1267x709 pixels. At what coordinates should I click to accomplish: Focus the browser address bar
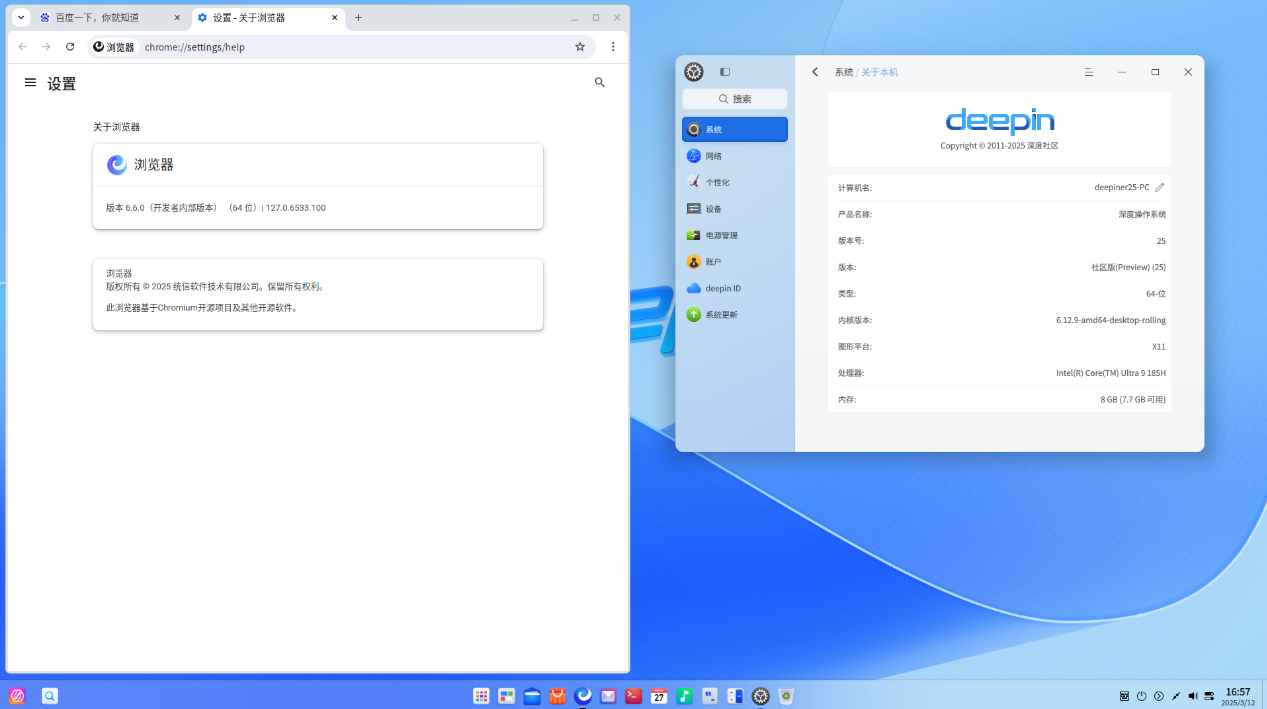point(342,47)
